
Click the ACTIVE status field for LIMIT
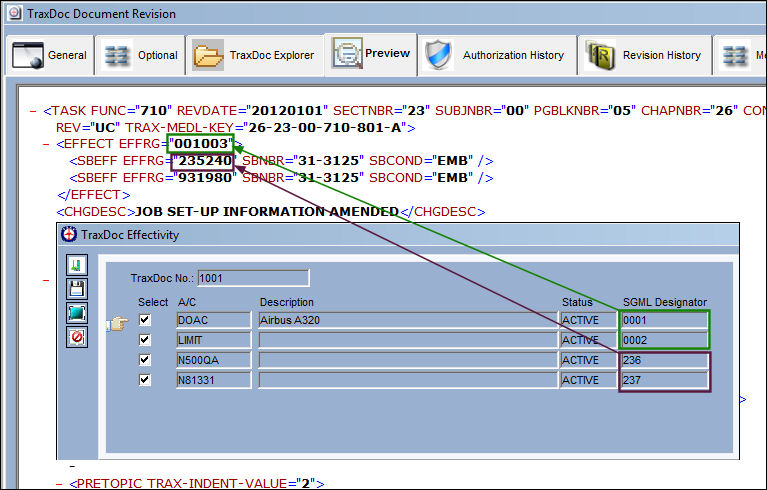(x=588, y=340)
